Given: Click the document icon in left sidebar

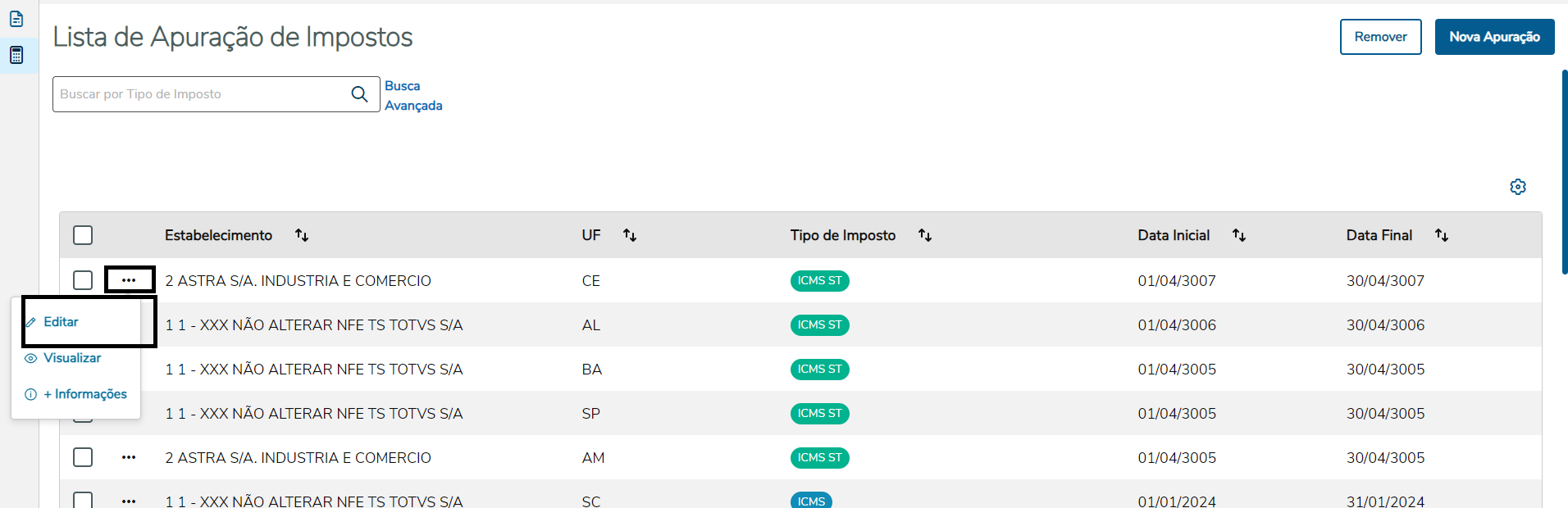Looking at the screenshot, I should [16, 18].
